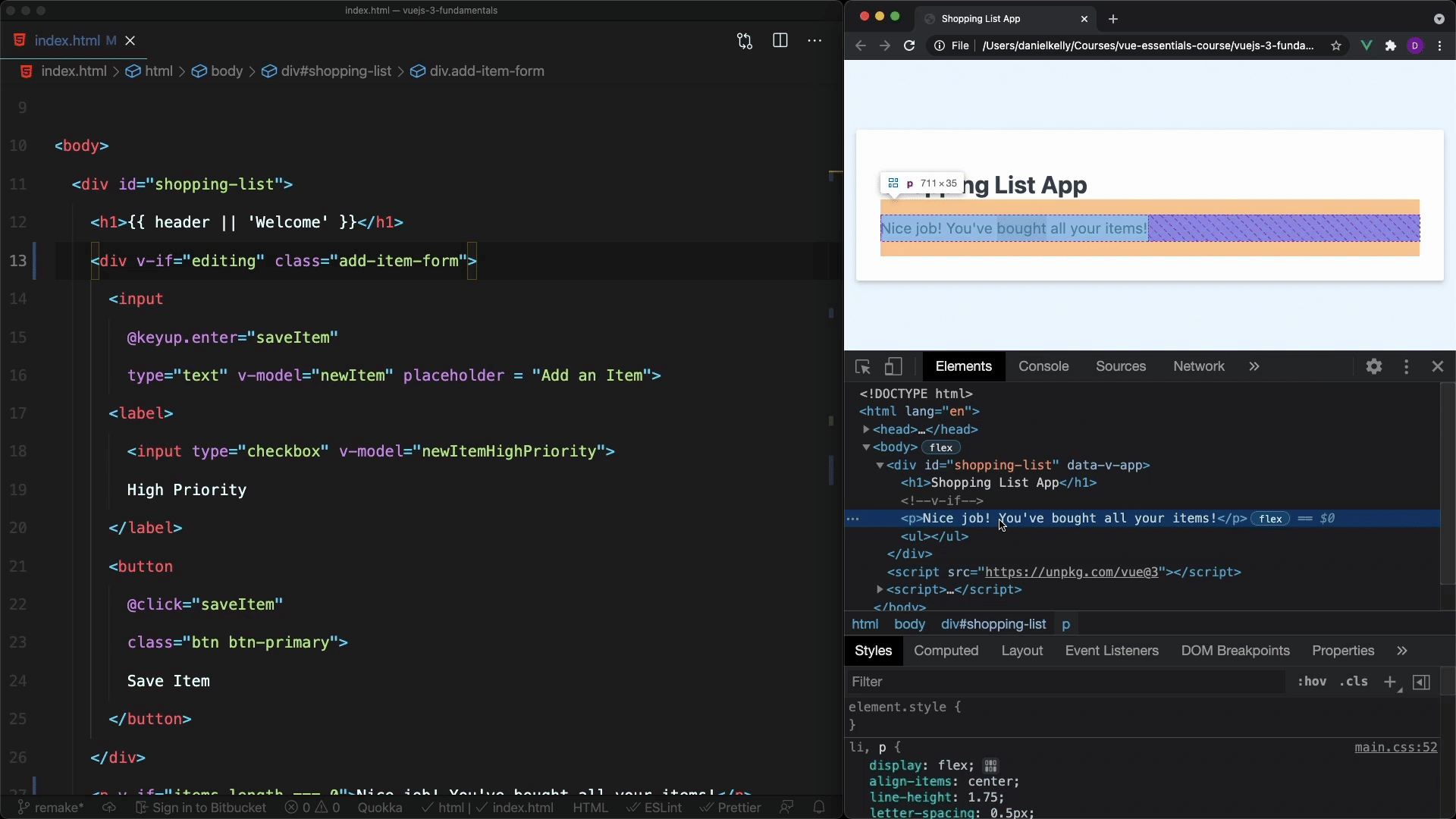
Task: Open the selected node's ellipsis actions
Action: [x=853, y=519]
